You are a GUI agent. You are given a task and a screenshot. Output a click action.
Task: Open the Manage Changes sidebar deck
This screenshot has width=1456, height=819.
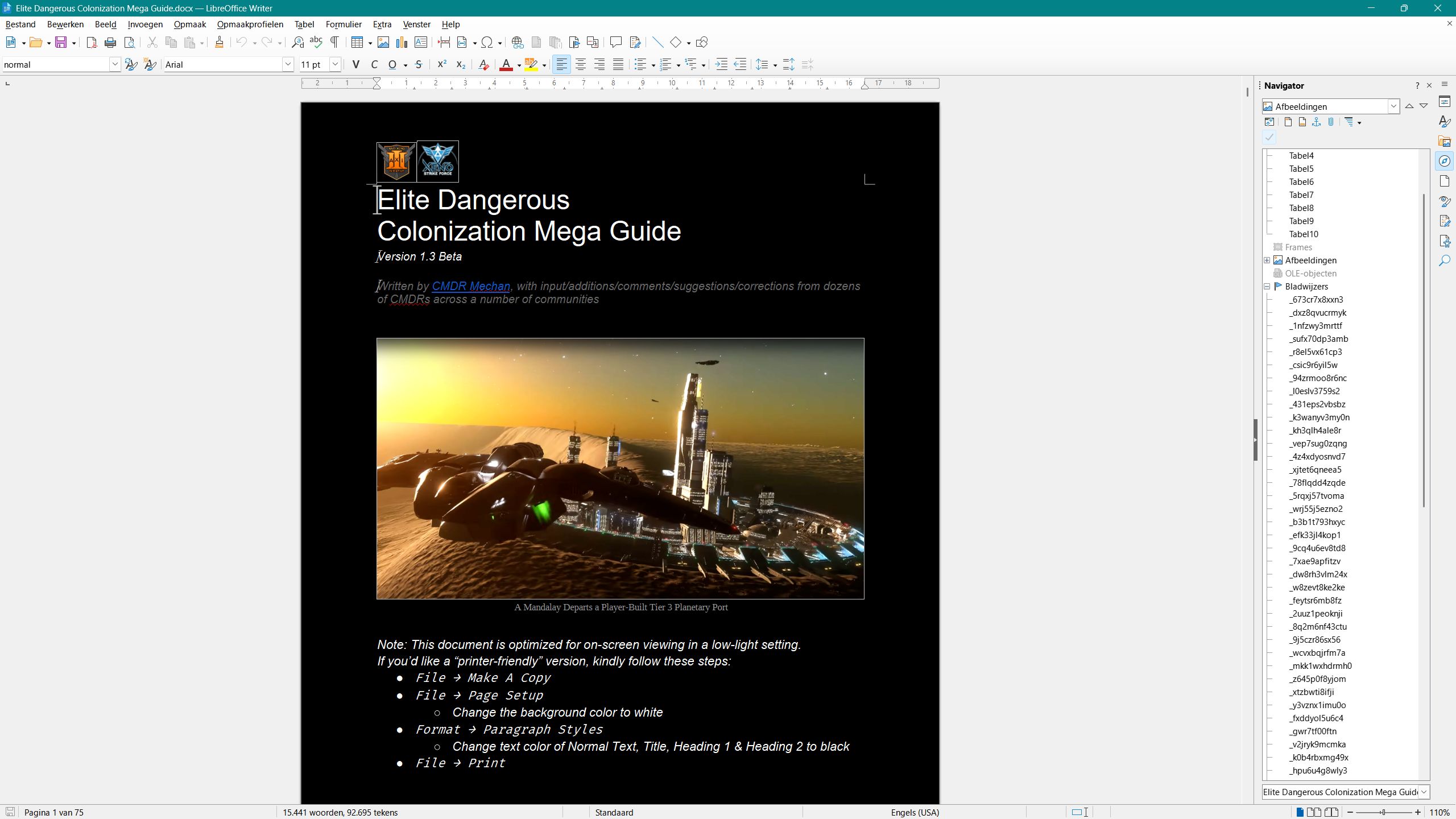point(1445,221)
